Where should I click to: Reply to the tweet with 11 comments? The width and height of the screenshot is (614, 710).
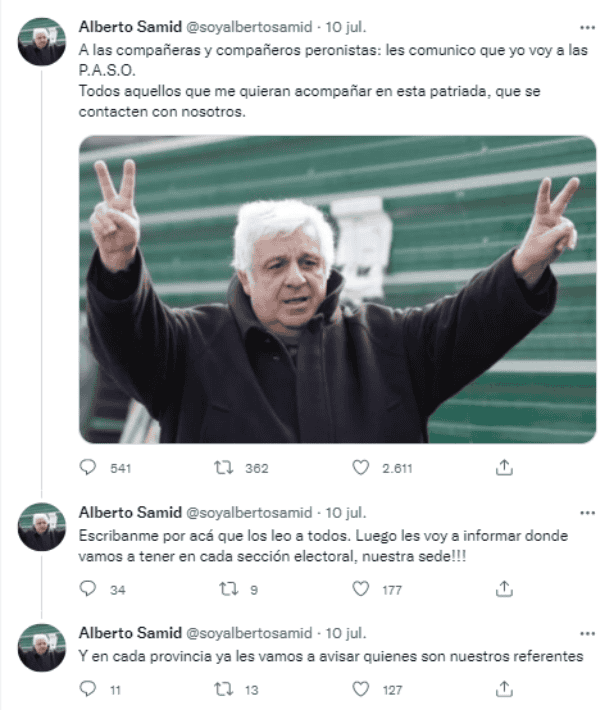88,689
